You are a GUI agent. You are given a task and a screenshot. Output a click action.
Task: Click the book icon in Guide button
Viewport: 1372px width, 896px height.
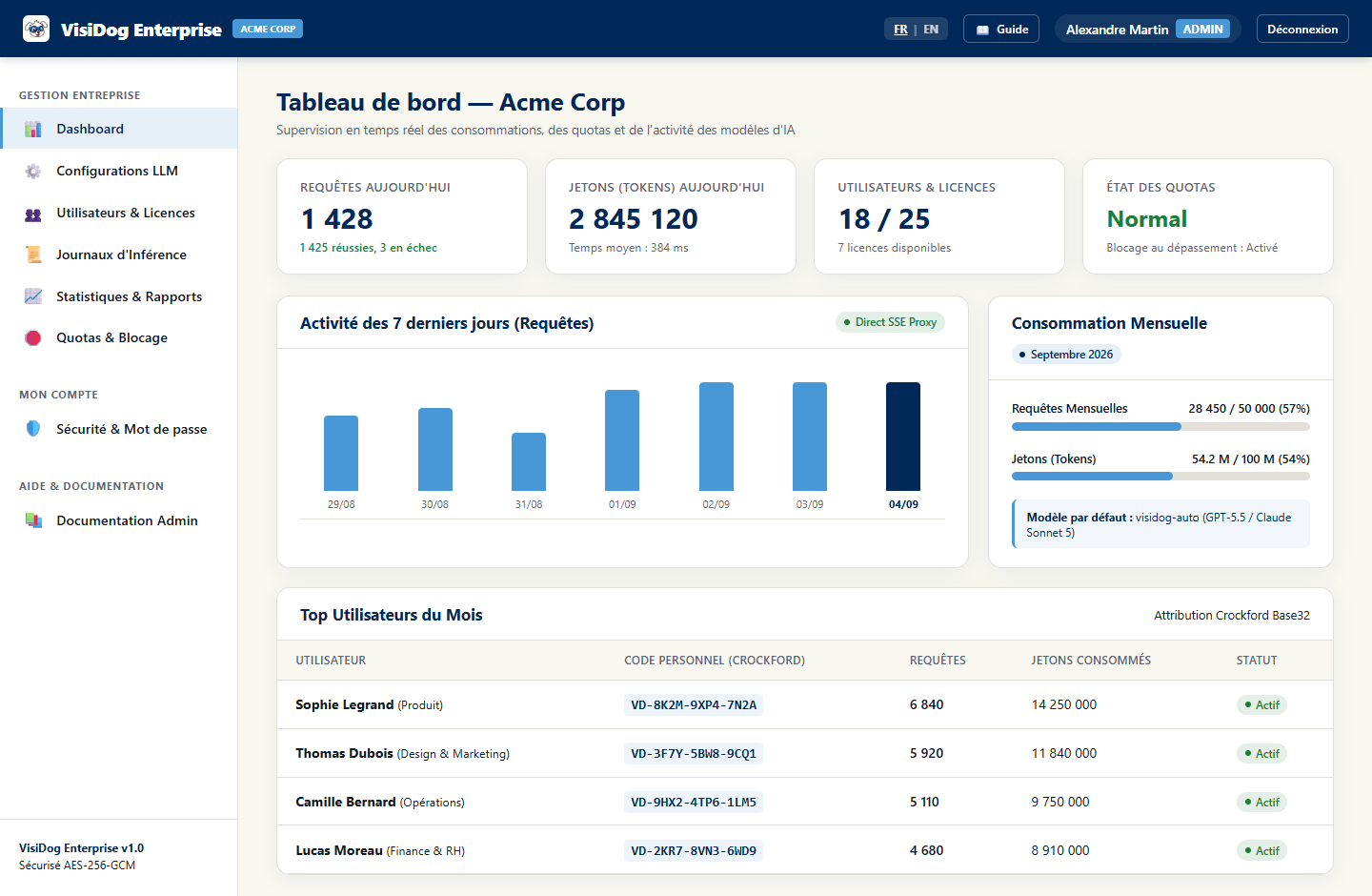click(x=982, y=30)
